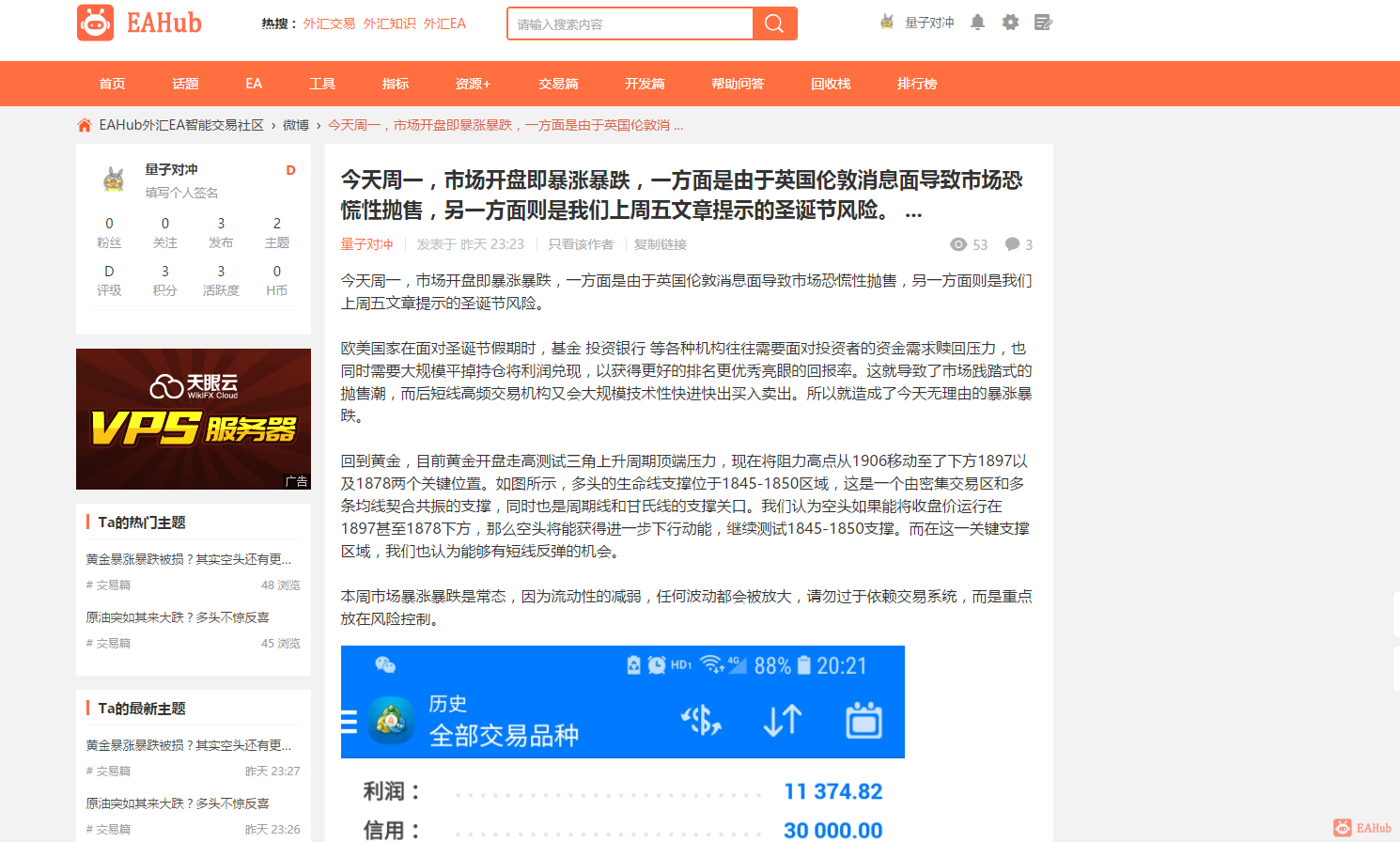This screenshot has width=1400, height=842.
Task: Focus the search box 请输入搜索内容
Action: tap(630, 23)
